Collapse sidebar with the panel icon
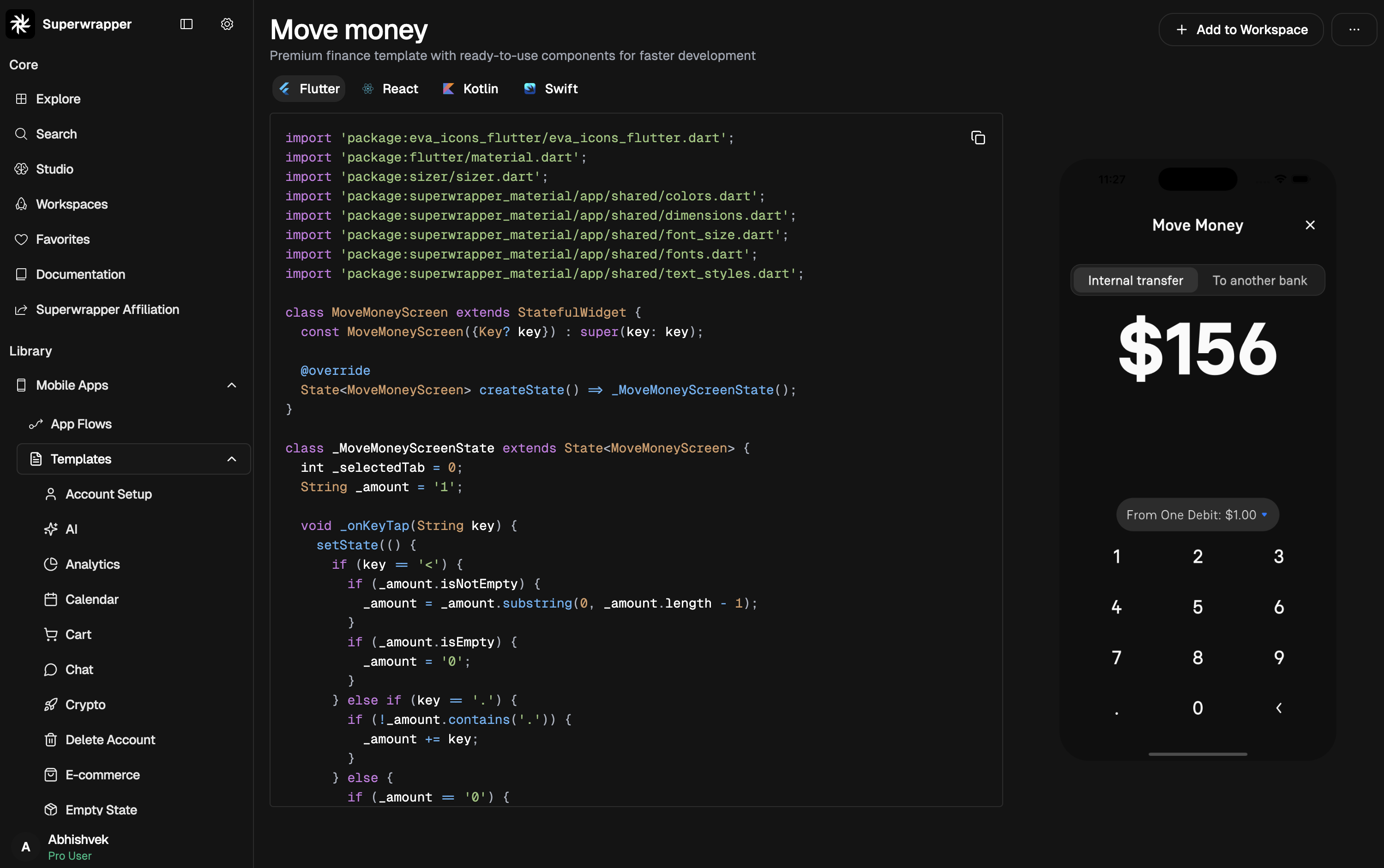1384x868 pixels. (x=186, y=24)
